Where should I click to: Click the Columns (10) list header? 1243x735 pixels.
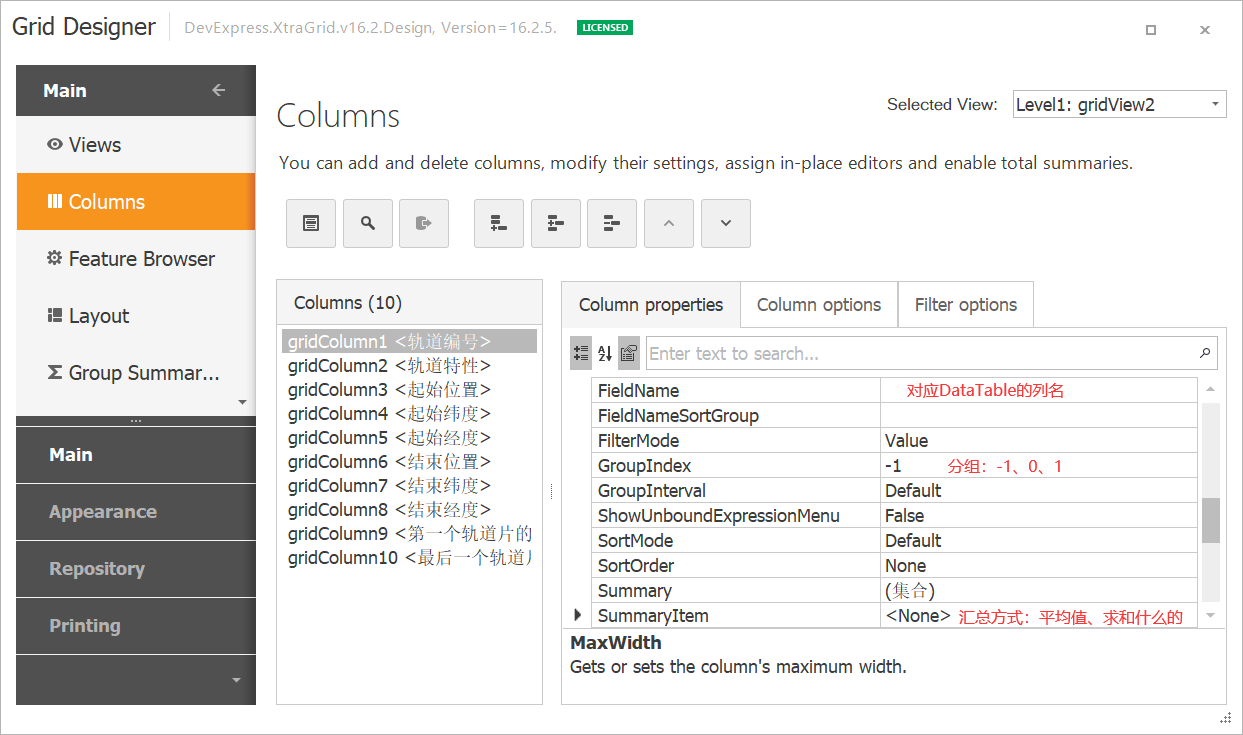409,303
